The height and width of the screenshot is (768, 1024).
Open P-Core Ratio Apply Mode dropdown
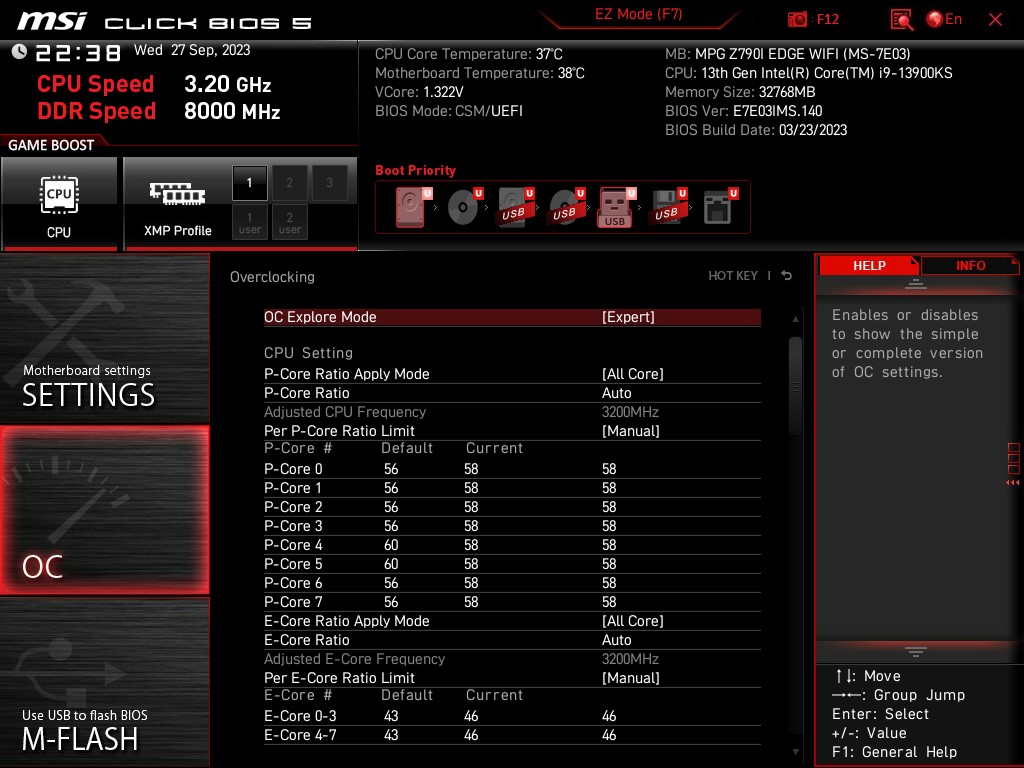click(632, 374)
